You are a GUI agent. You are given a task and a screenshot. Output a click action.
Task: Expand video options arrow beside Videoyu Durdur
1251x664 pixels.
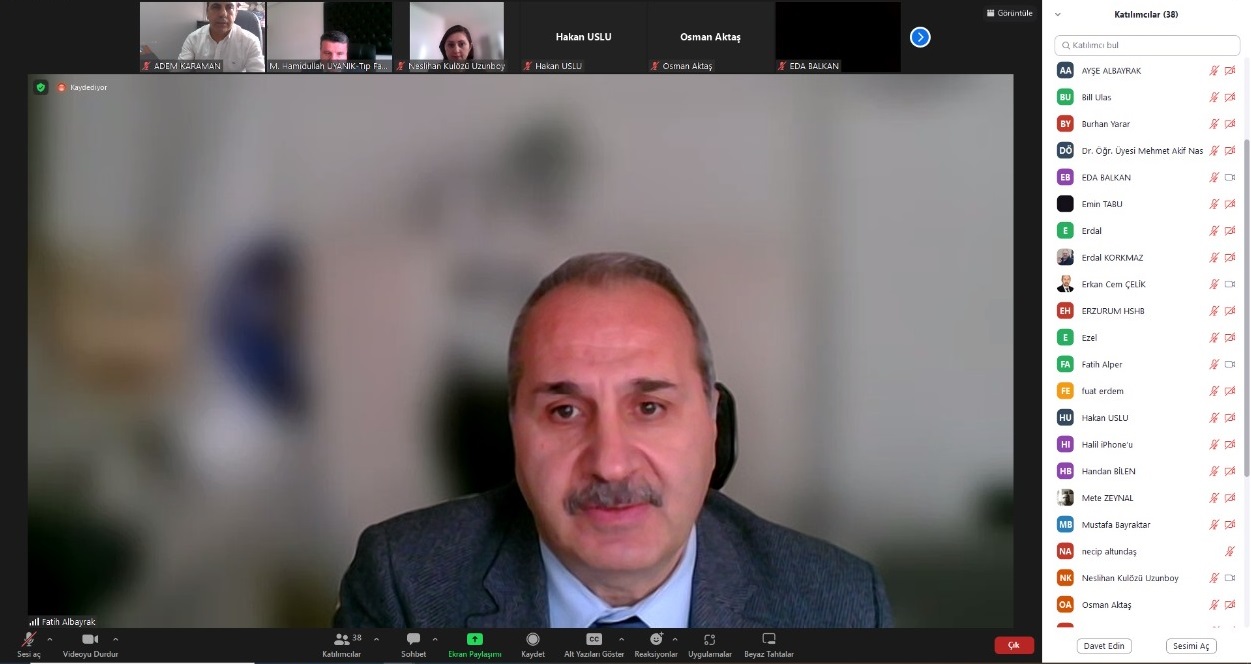tap(116, 639)
